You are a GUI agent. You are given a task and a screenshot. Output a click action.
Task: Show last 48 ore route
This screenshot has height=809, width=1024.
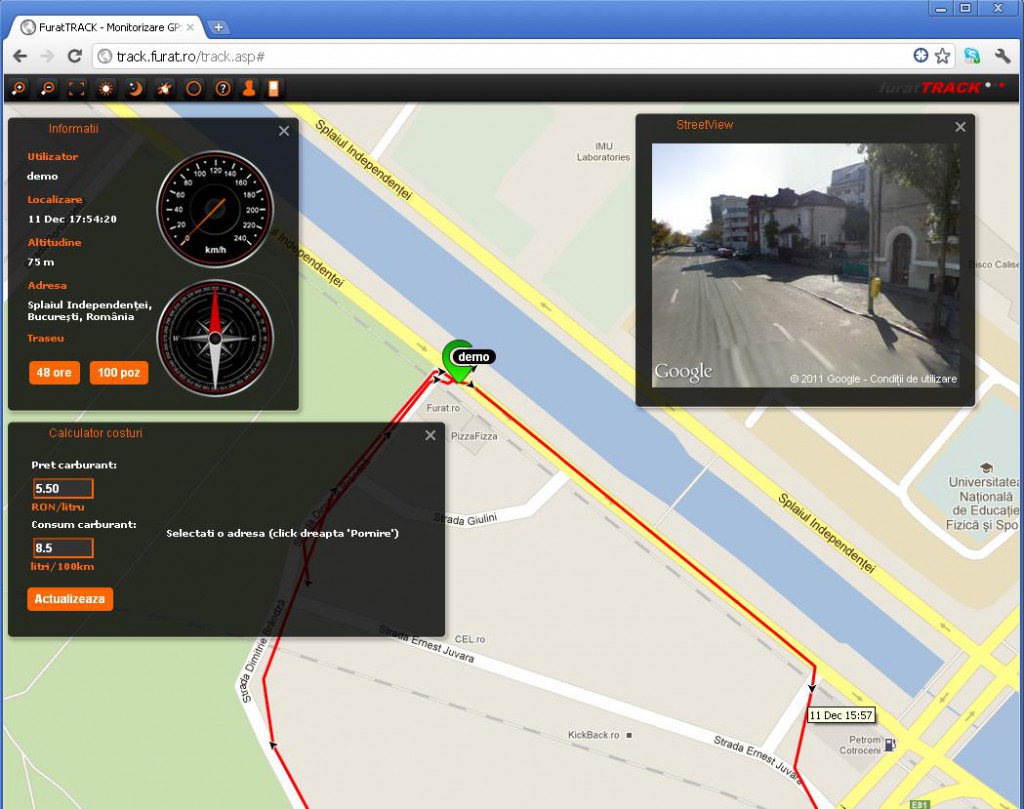[x=54, y=373]
